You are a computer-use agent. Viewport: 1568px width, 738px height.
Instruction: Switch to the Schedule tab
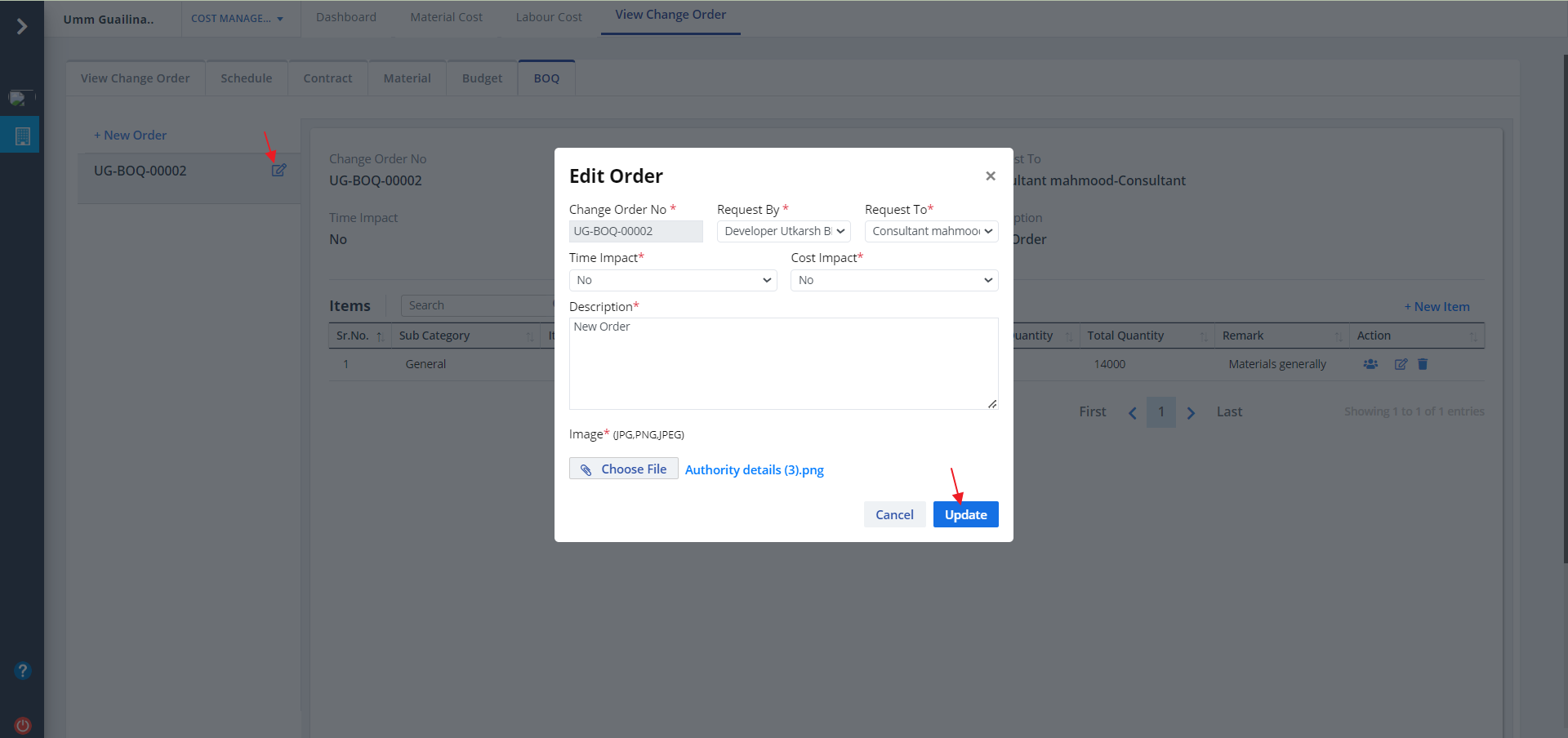tap(246, 78)
